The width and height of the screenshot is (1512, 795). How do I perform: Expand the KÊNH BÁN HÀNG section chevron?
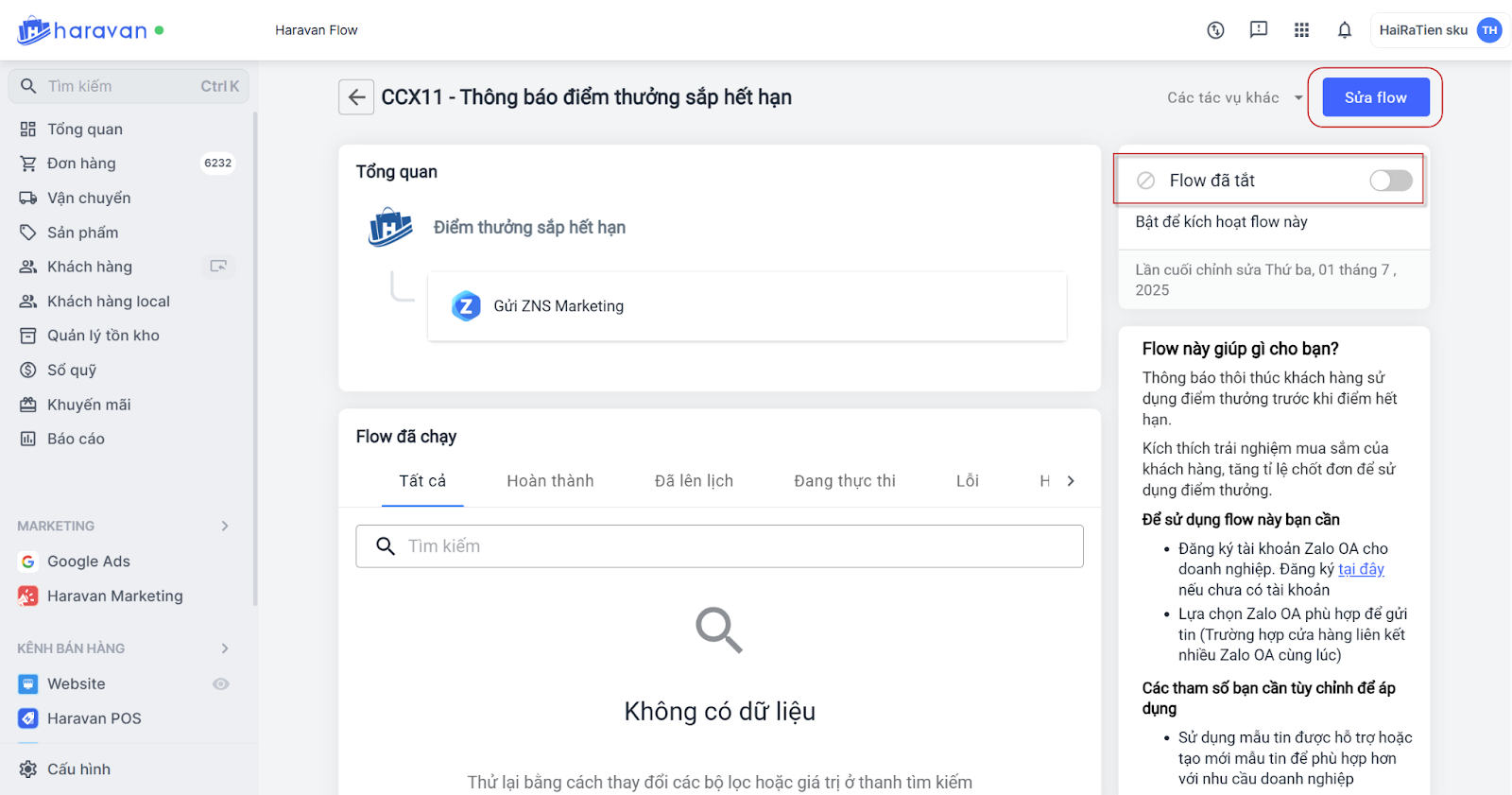tap(225, 648)
